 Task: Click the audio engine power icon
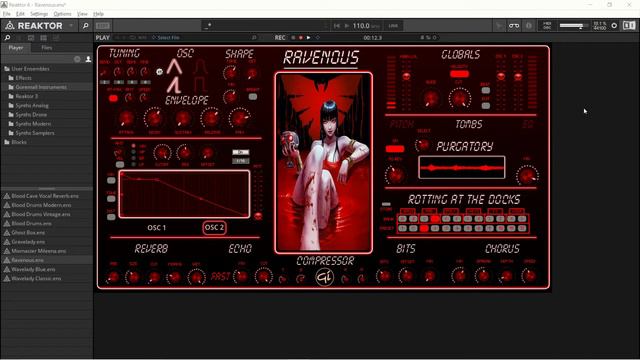614,26
